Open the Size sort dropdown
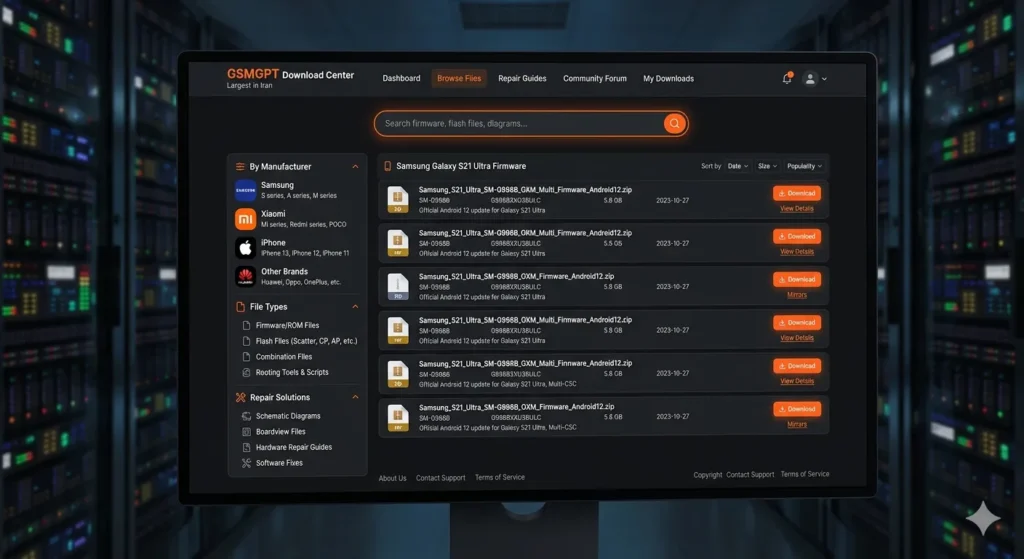The image size is (1024, 559). click(767, 167)
